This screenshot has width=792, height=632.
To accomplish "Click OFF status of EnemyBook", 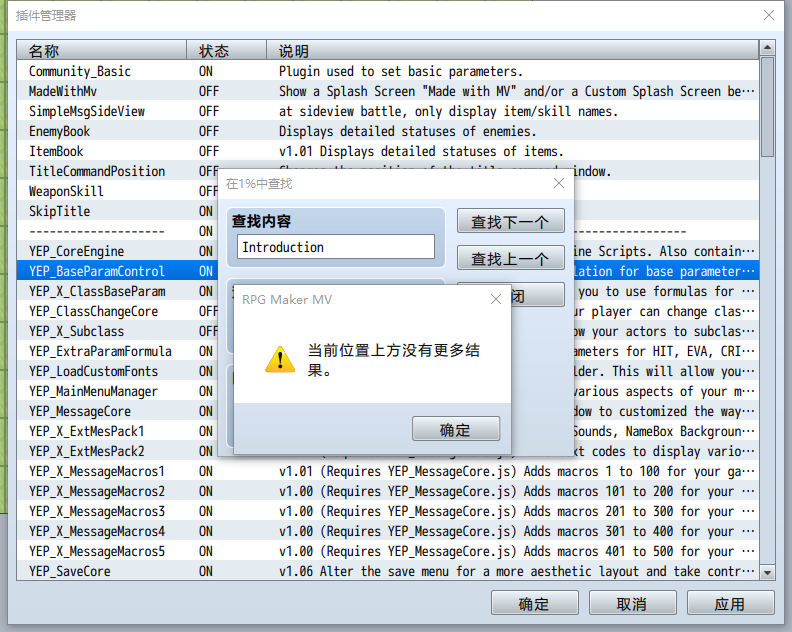I will coord(209,131).
